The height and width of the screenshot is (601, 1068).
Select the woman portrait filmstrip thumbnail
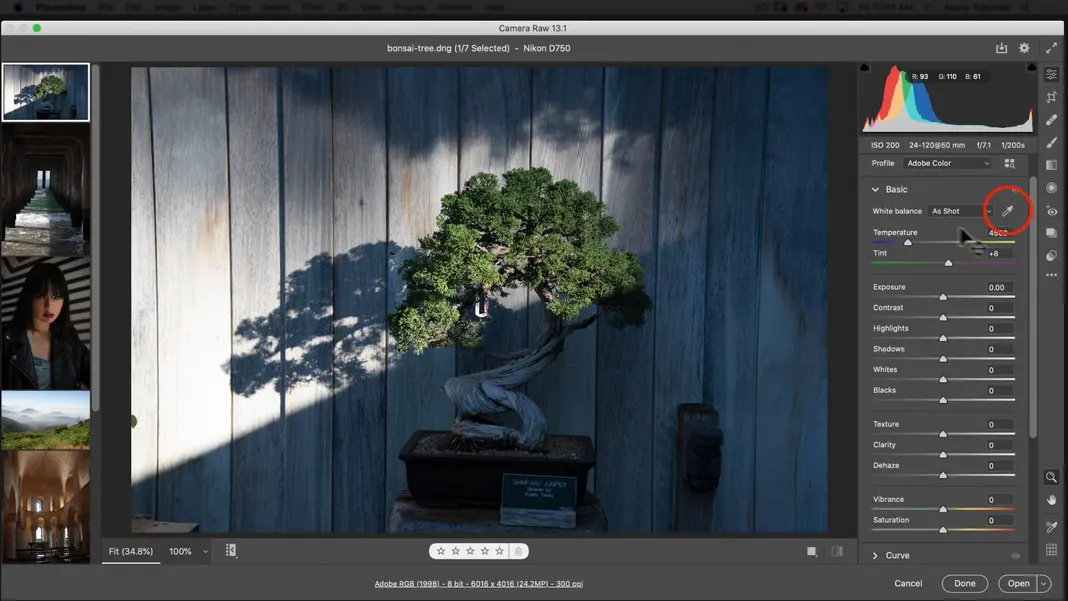(x=46, y=323)
